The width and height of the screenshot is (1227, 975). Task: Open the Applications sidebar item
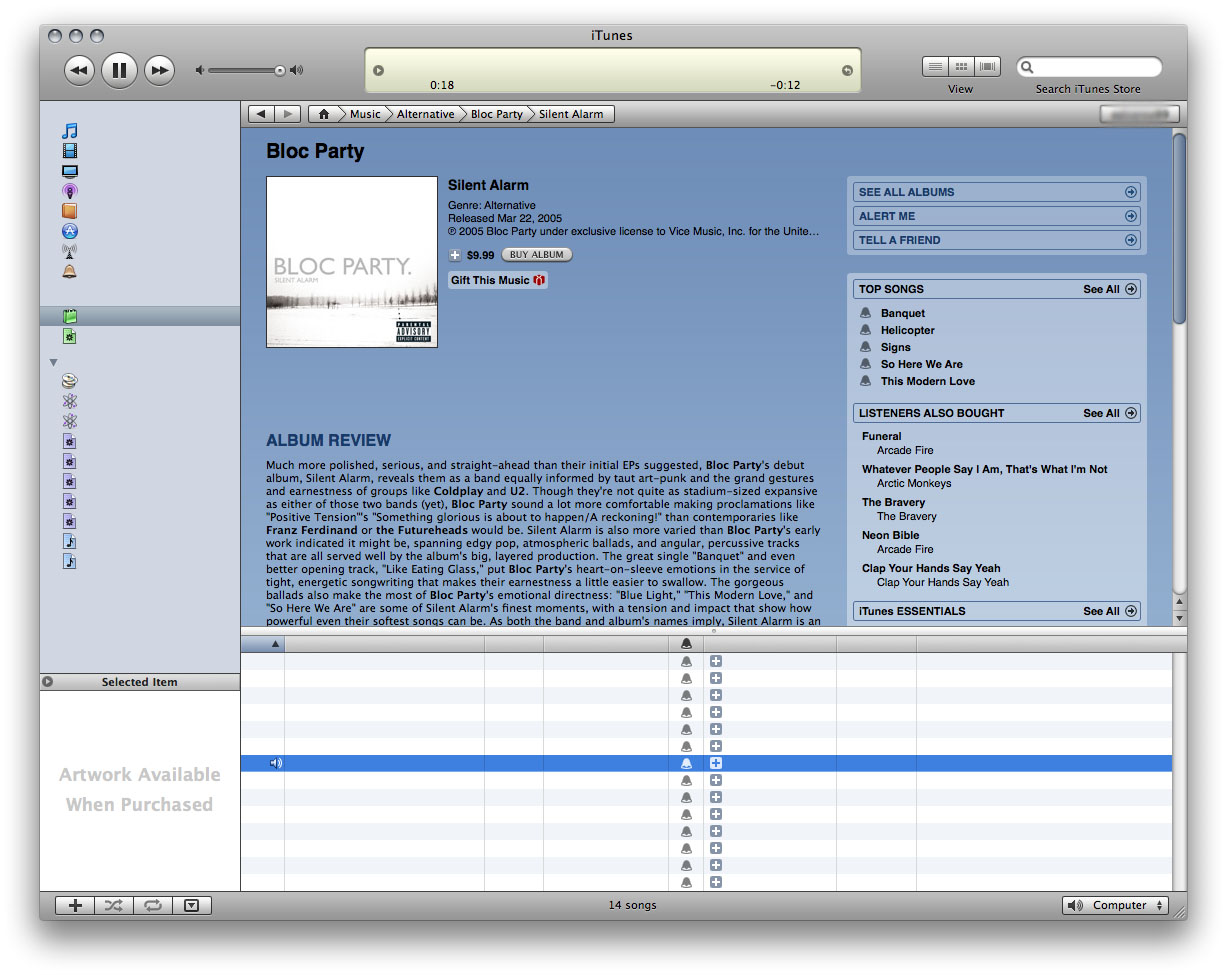tap(69, 231)
